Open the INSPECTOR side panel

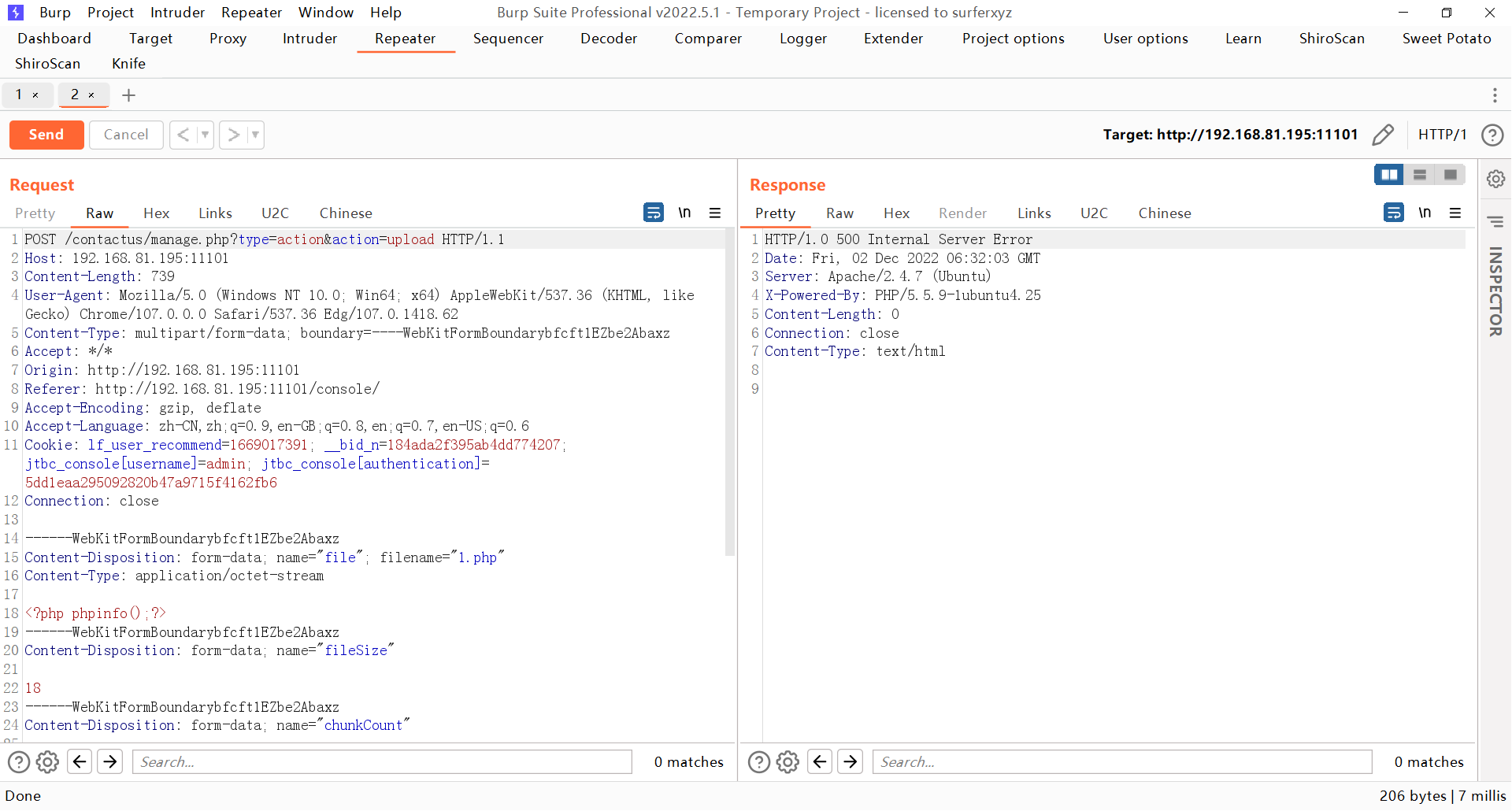tap(1495, 291)
